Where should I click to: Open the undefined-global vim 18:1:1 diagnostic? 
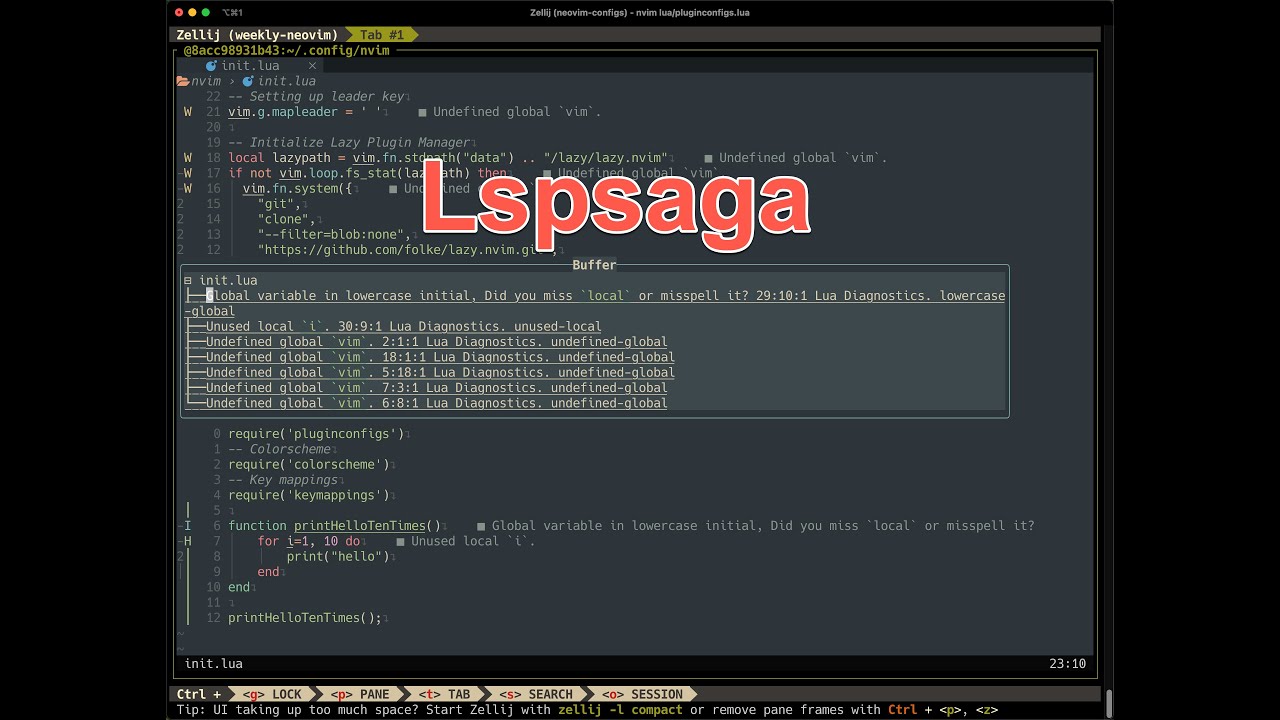click(440, 357)
